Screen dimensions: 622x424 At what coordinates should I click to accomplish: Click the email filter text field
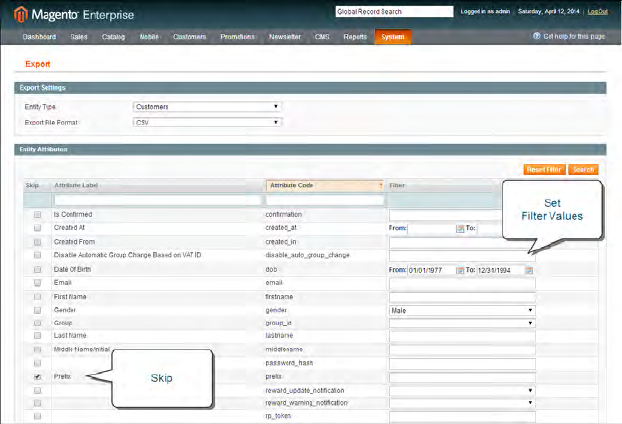coord(462,283)
